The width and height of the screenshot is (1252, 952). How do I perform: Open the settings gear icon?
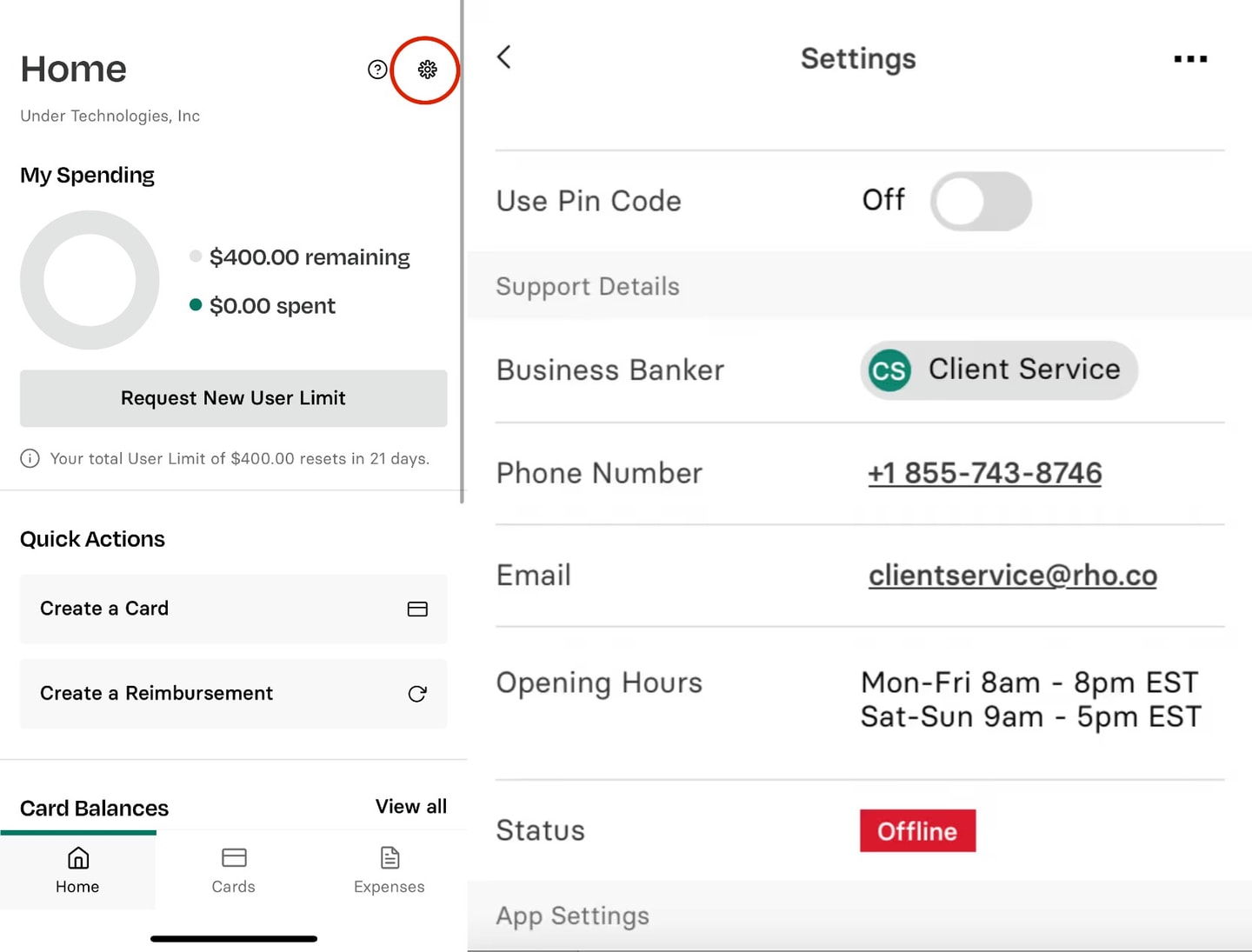(x=426, y=70)
